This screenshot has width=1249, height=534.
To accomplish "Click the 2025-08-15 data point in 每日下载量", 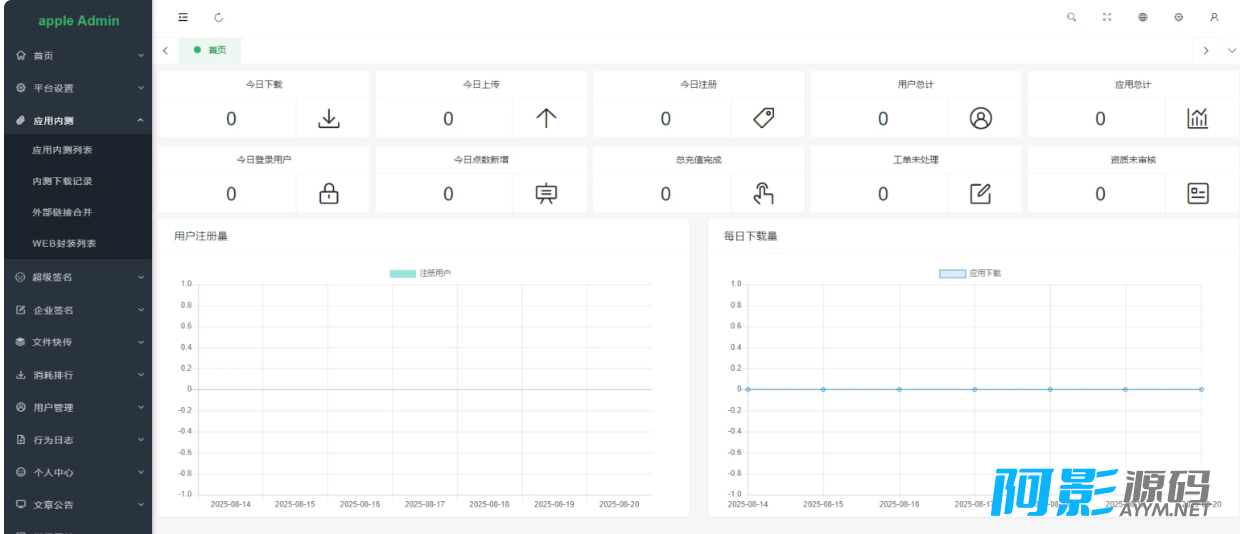I will 823,389.
